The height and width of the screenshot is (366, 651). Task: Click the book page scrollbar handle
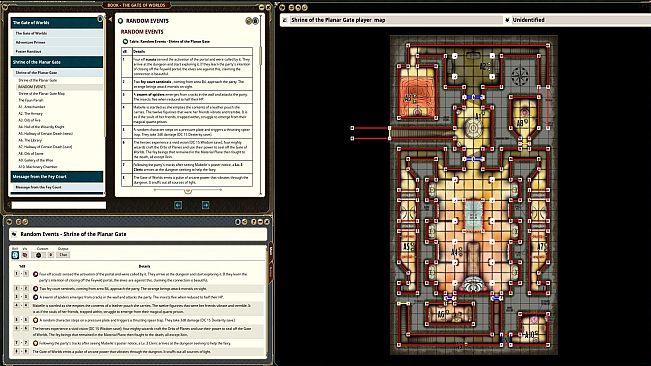coord(261,55)
